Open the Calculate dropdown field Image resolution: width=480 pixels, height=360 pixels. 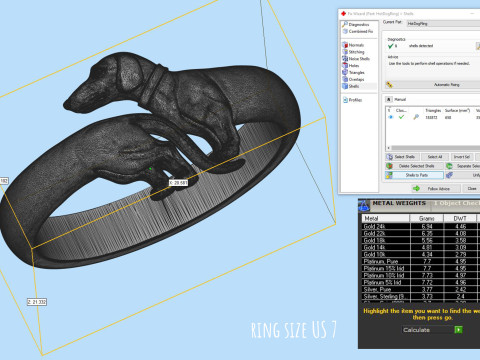click(428, 330)
